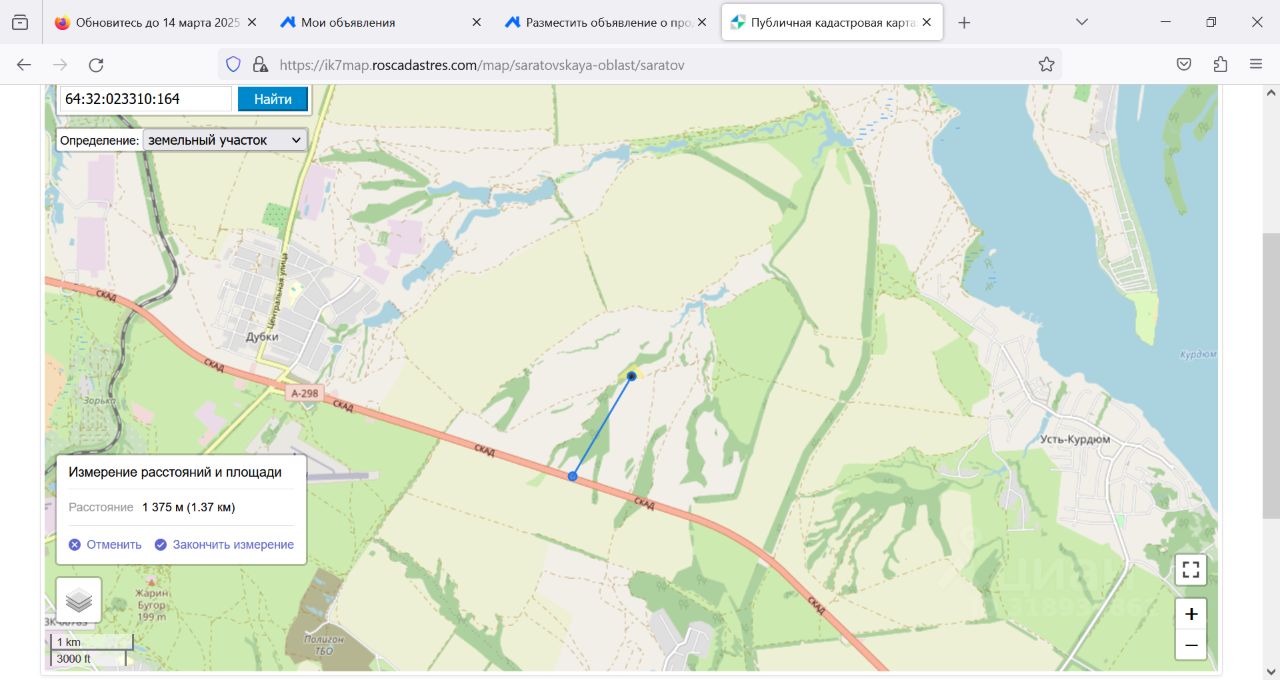Viewport: 1280px width, 680px height.
Task: Open Firefox application menu
Action: point(1256,64)
